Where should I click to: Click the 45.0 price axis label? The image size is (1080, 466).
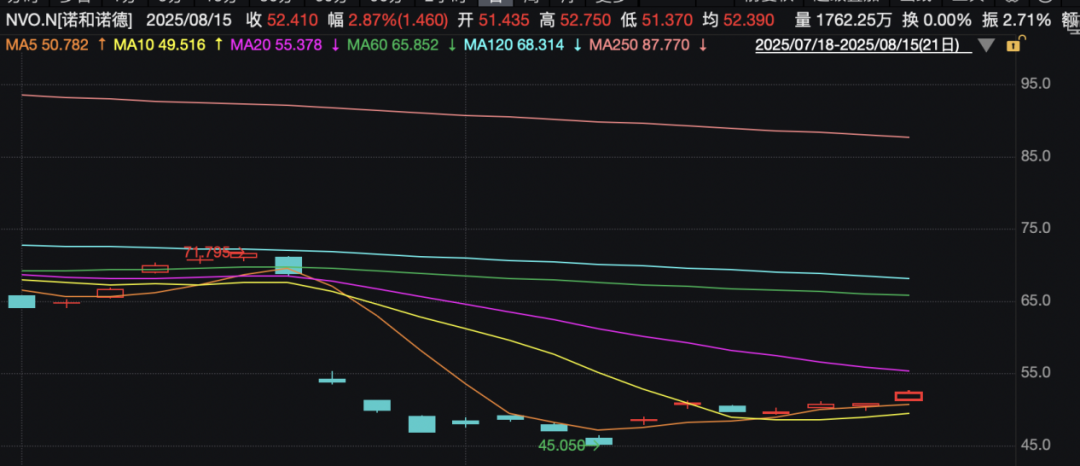[1035, 445]
